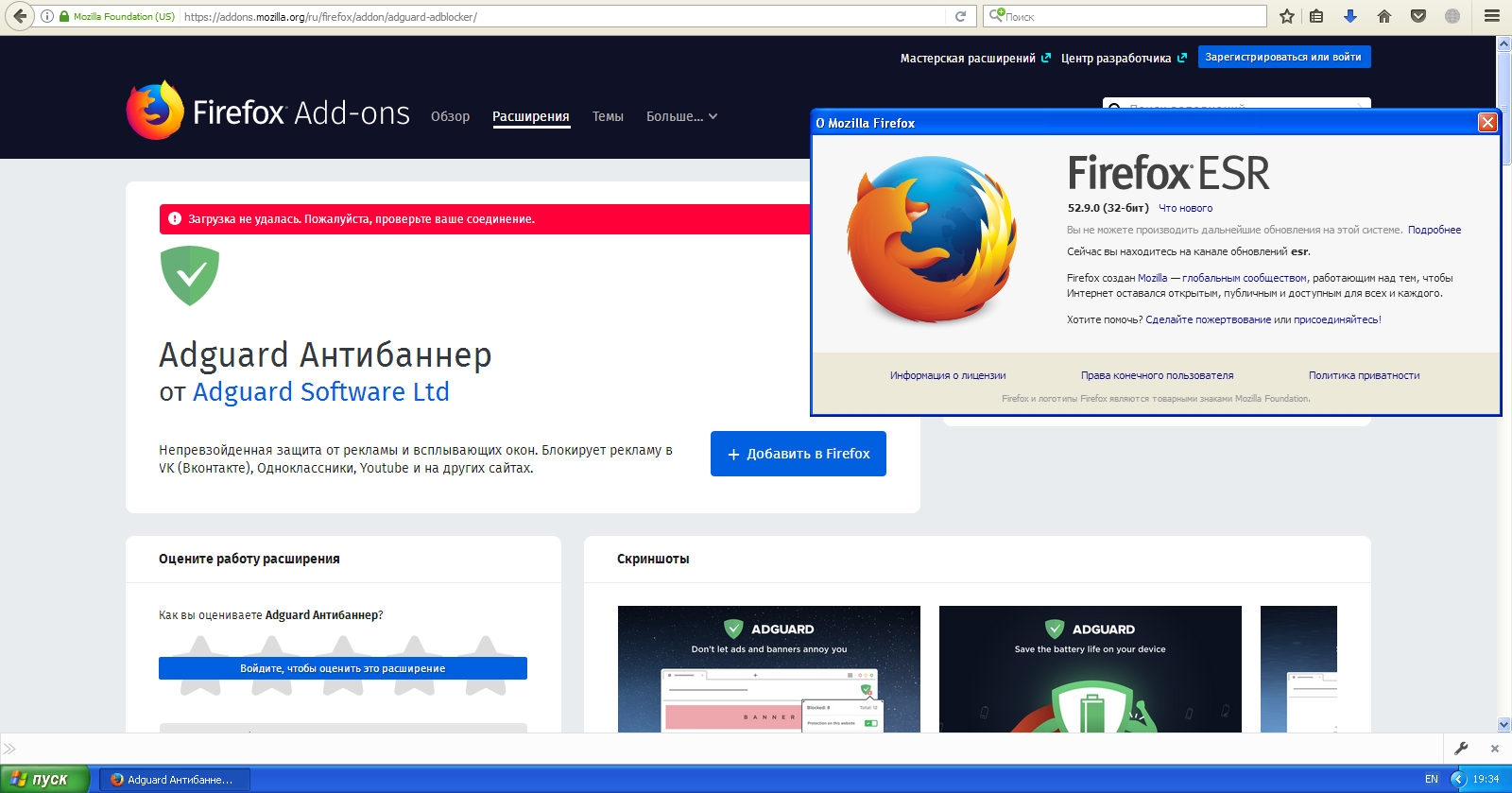Click the Adguard green shield icon
Viewport: 1512px width, 793px height.
pos(190,275)
